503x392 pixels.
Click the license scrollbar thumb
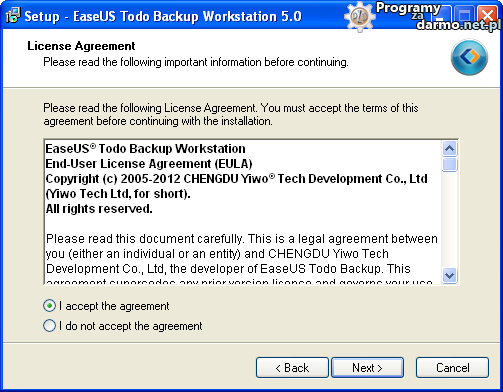(x=450, y=164)
